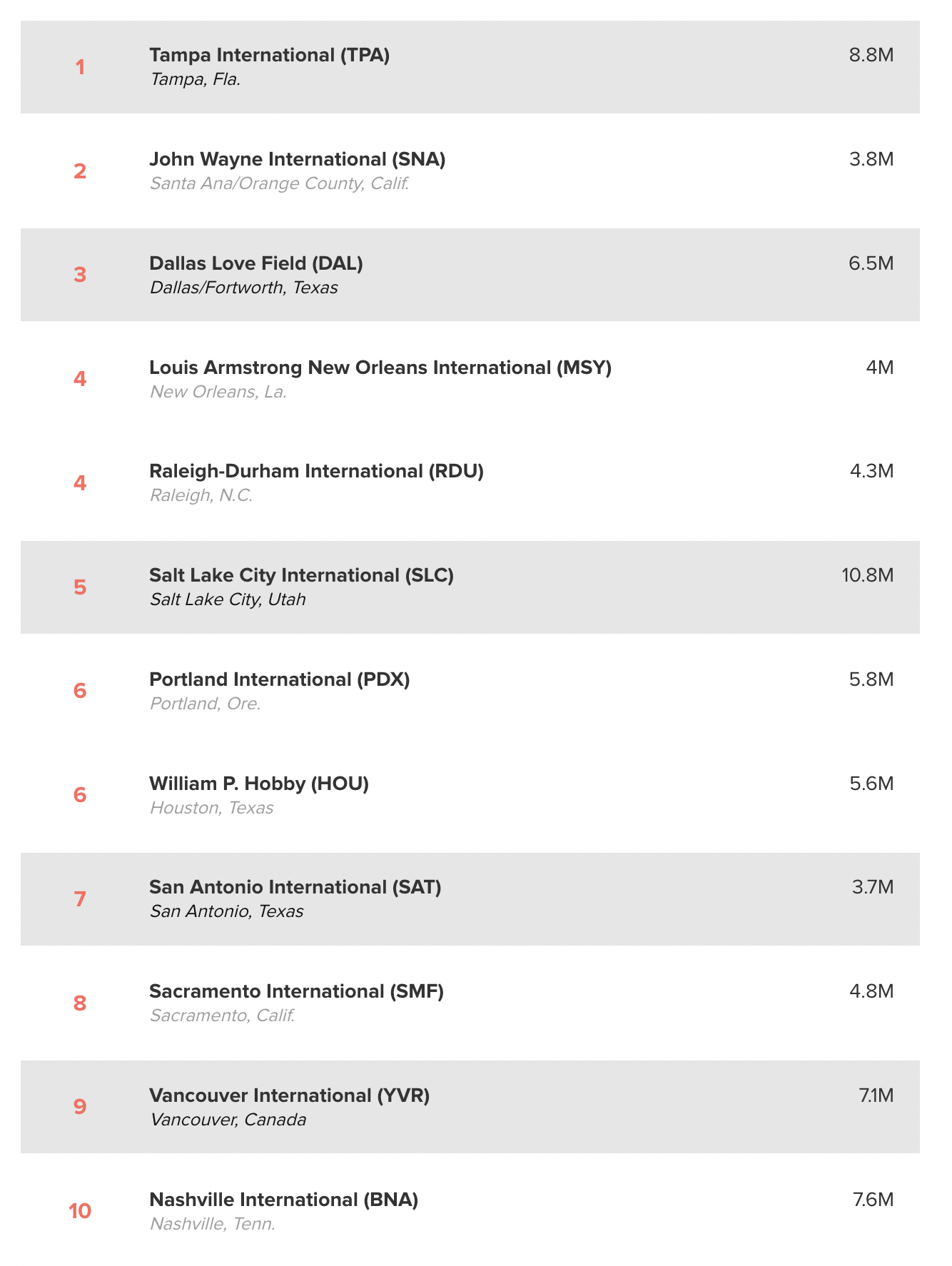Select Vancouver International (YVR) title

[289, 1095]
